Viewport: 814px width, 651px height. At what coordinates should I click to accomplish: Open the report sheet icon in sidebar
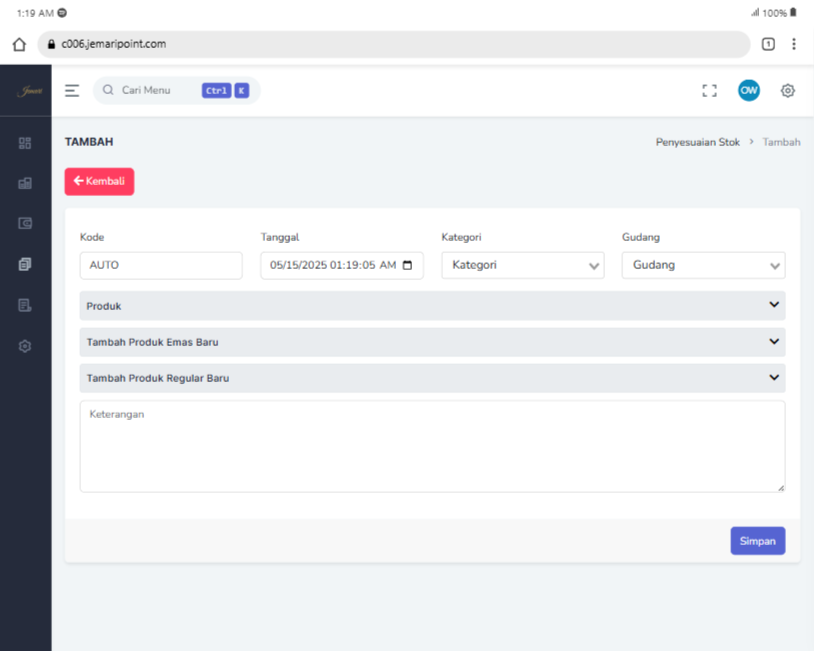pos(25,305)
